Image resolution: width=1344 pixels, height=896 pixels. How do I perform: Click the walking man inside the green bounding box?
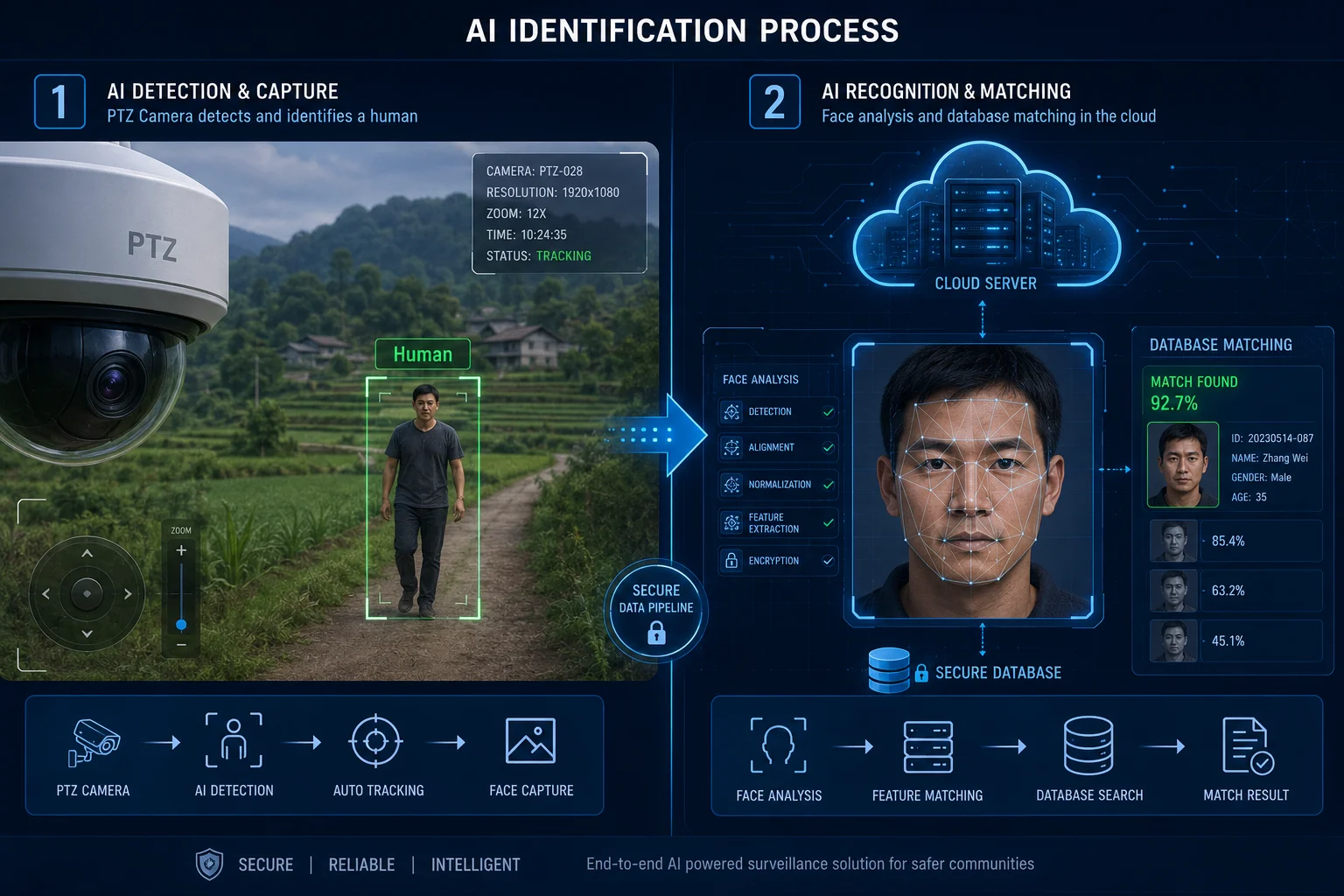[x=423, y=499]
